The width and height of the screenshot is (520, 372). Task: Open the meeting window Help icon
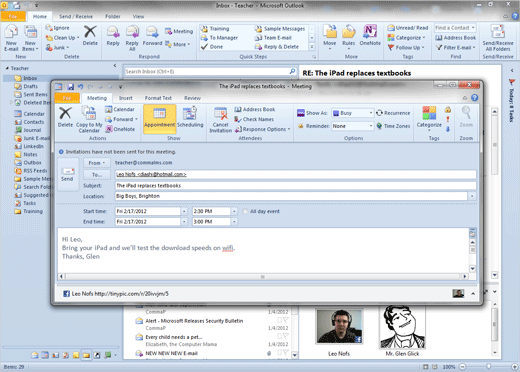475,98
